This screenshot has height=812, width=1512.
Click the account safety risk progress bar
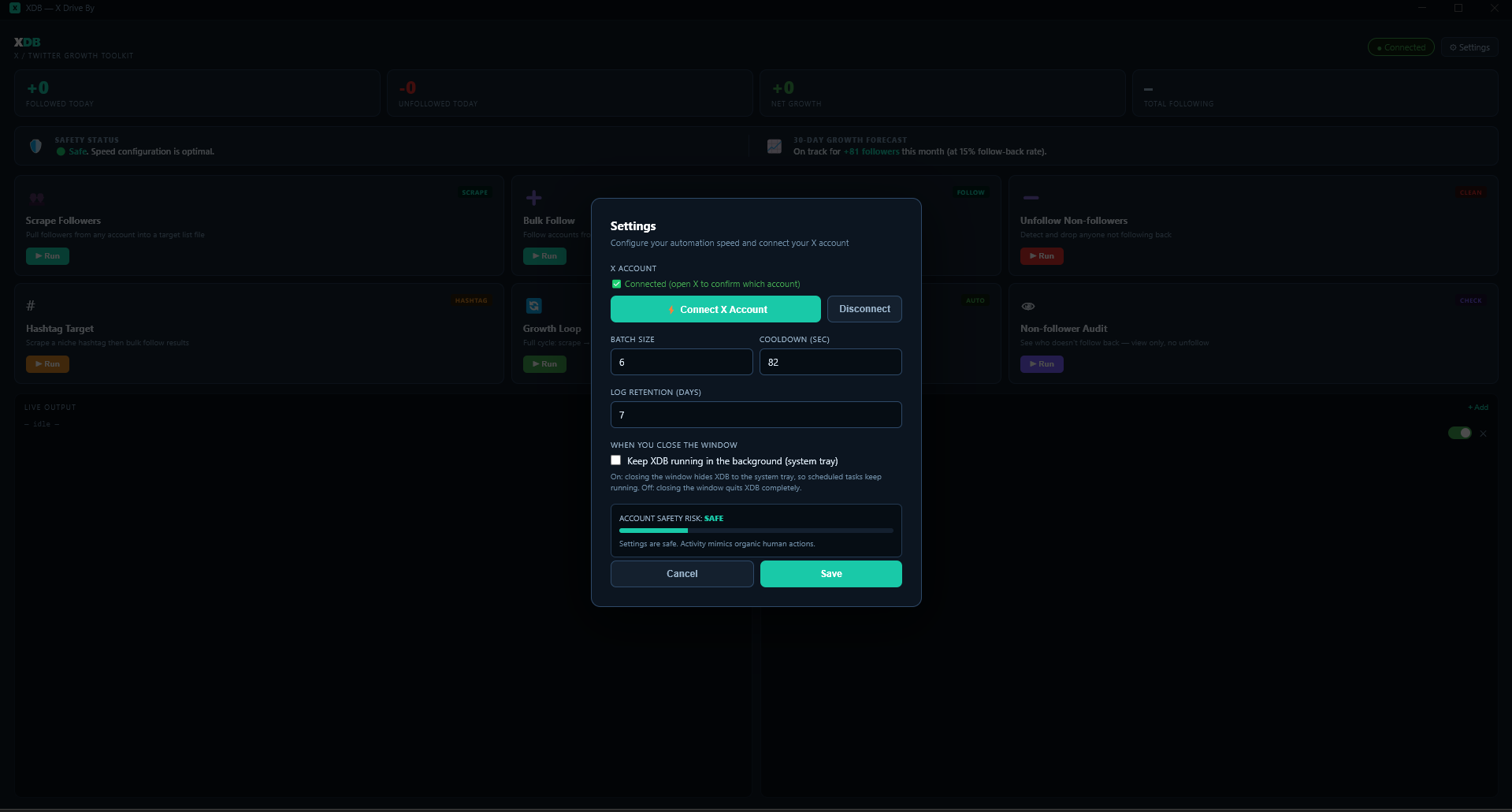coord(756,531)
